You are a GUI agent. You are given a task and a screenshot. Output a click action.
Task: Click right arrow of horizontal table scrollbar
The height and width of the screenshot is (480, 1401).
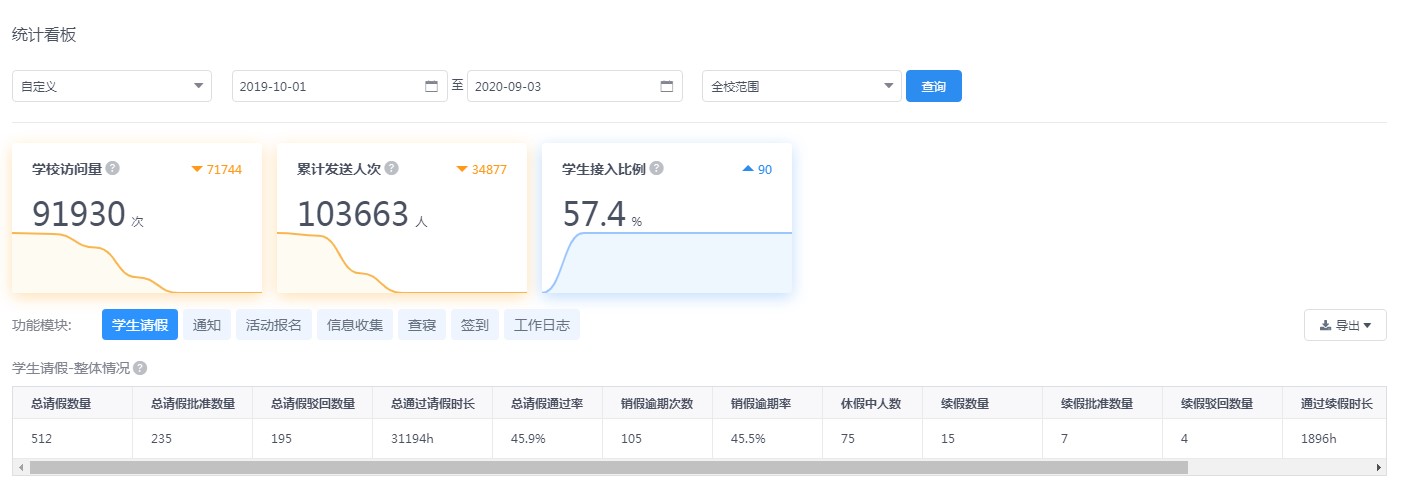[x=1380, y=467]
